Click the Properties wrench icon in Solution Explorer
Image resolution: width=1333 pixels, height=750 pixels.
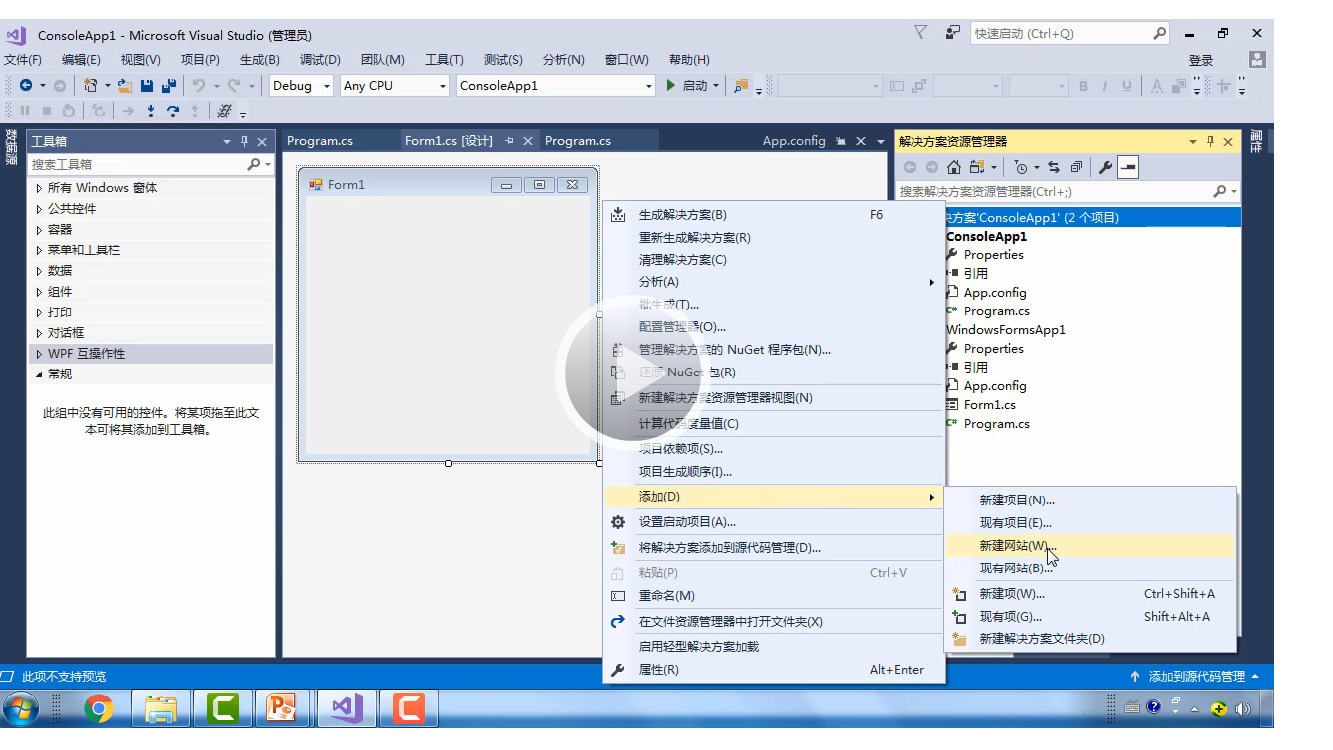(1105, 167)
